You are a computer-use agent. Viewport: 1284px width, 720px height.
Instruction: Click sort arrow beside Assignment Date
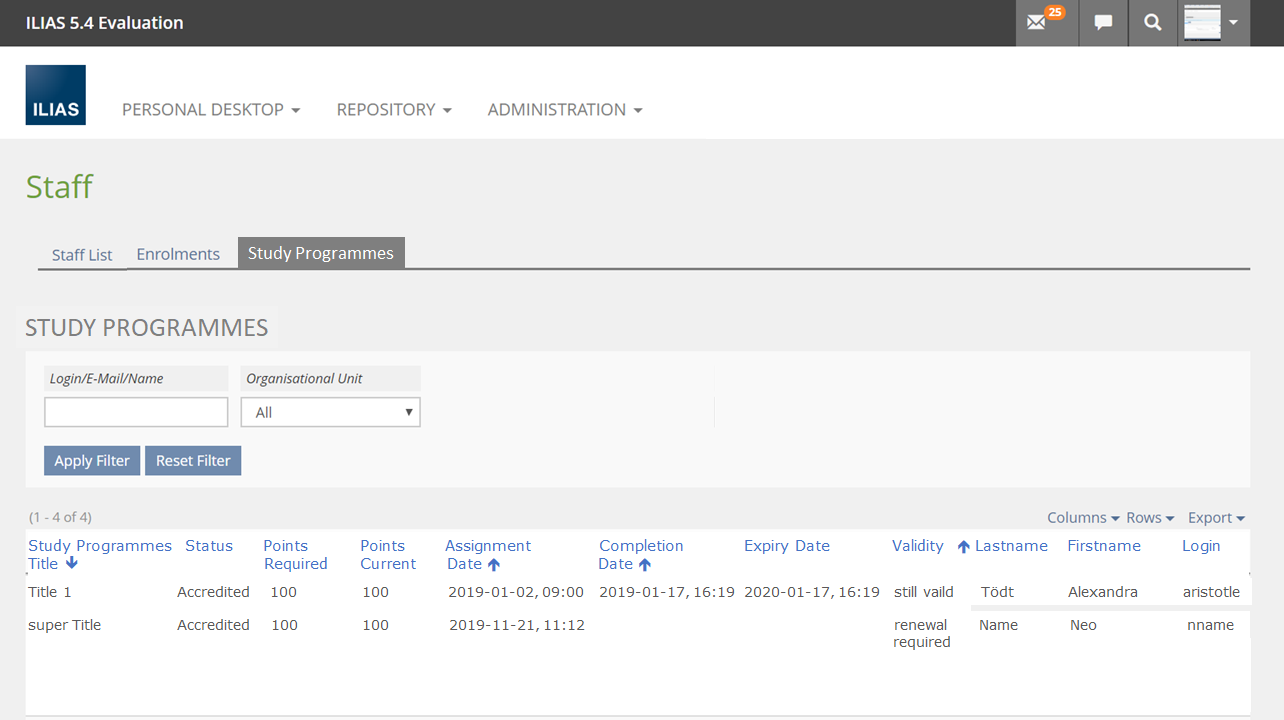pyautogui.click(x=494, y=565)
